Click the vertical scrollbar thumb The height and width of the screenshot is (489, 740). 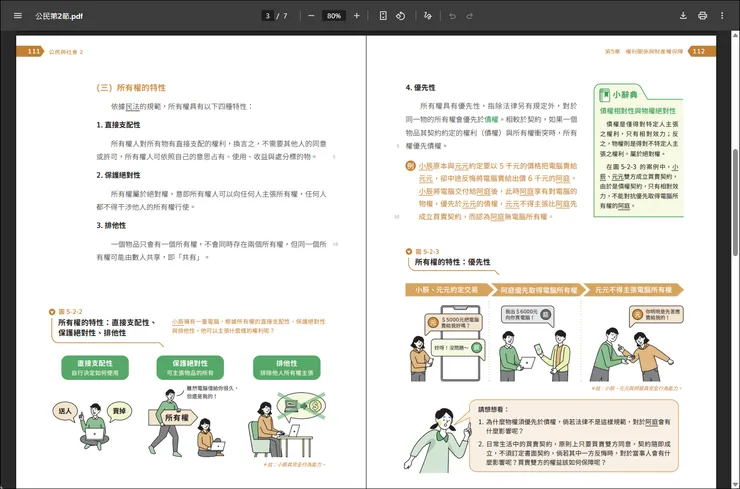735,202
